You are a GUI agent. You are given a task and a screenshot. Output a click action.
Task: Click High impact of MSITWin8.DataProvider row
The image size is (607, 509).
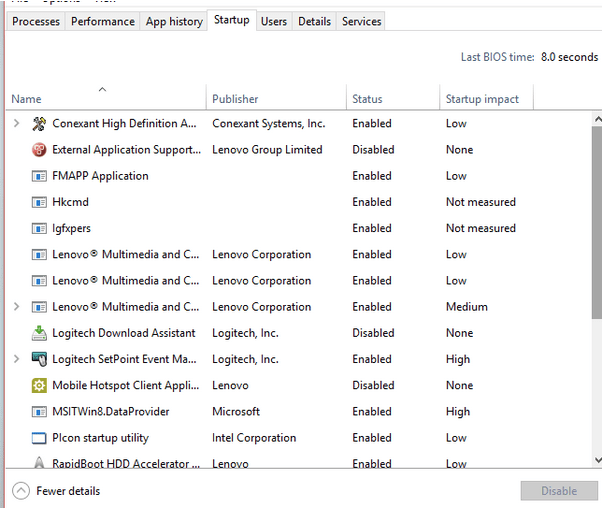point(458,412)
